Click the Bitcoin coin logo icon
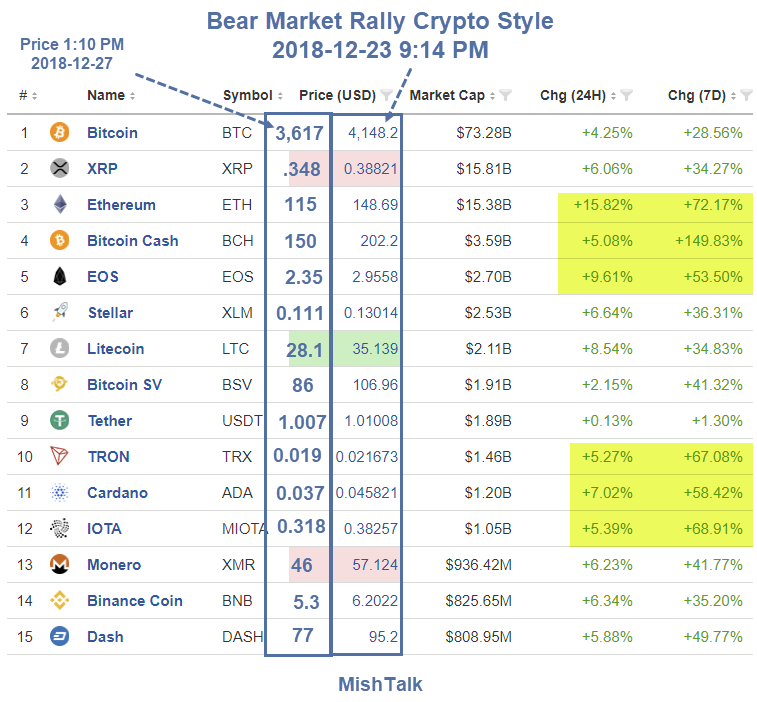 point(61,133)
